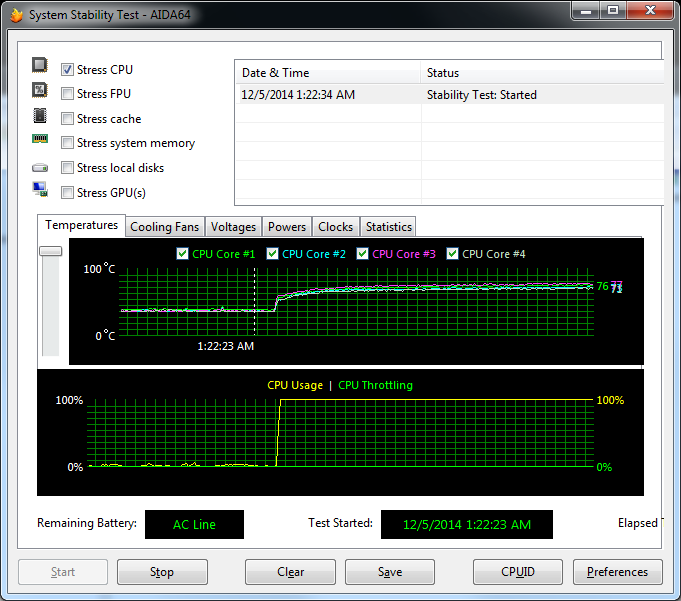681x601 pixels.
Task: Enable the Stress cache option
Action: [x=67, y=119]
